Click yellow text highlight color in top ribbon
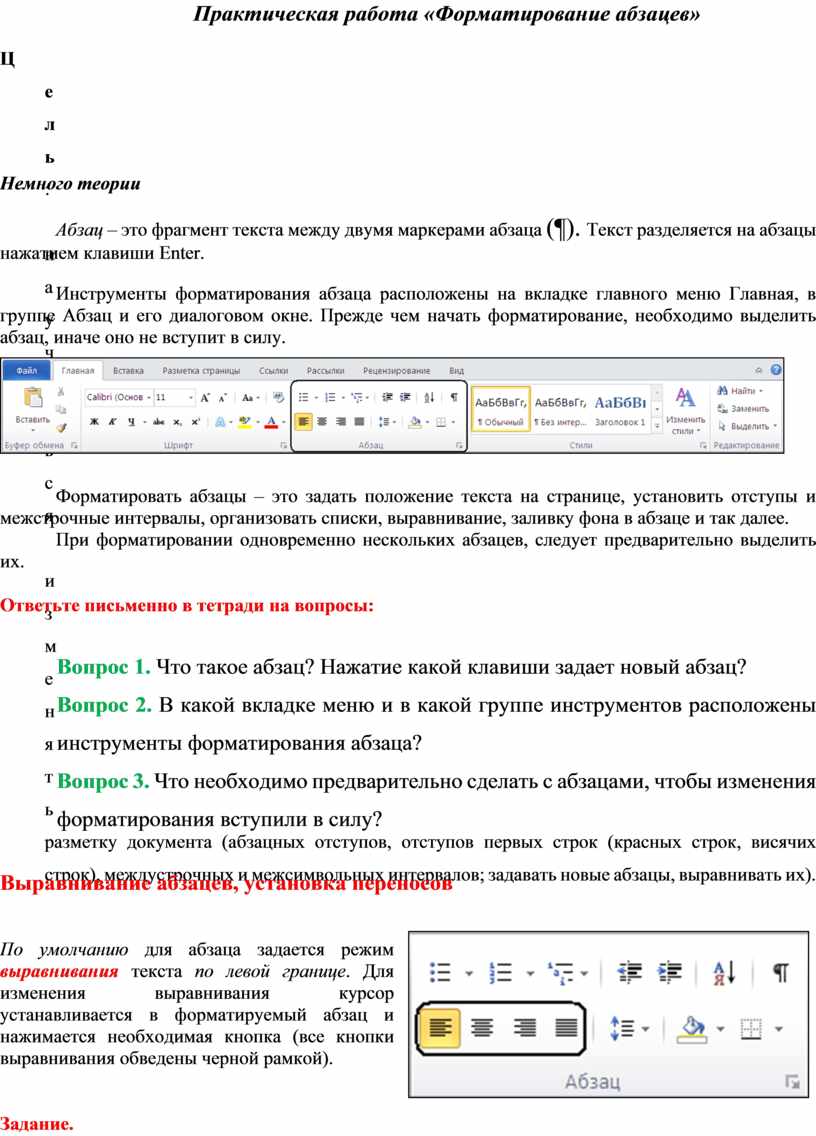The height and width of the screenshot is (1136, 816). (x=245, y=422)
